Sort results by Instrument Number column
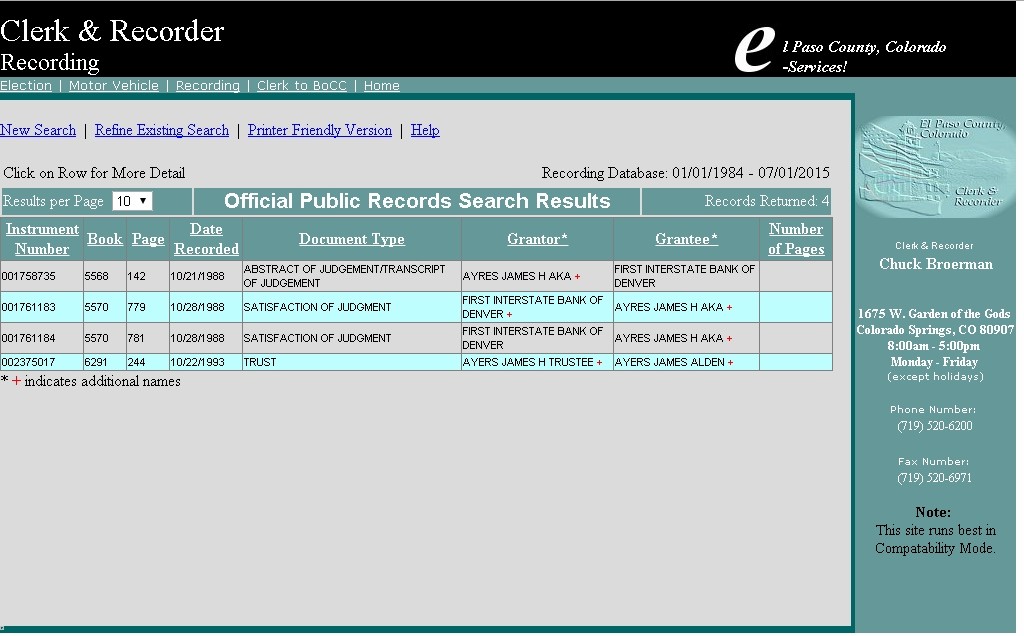Viewport: 1024px width, 636px height. click(42, 239)
